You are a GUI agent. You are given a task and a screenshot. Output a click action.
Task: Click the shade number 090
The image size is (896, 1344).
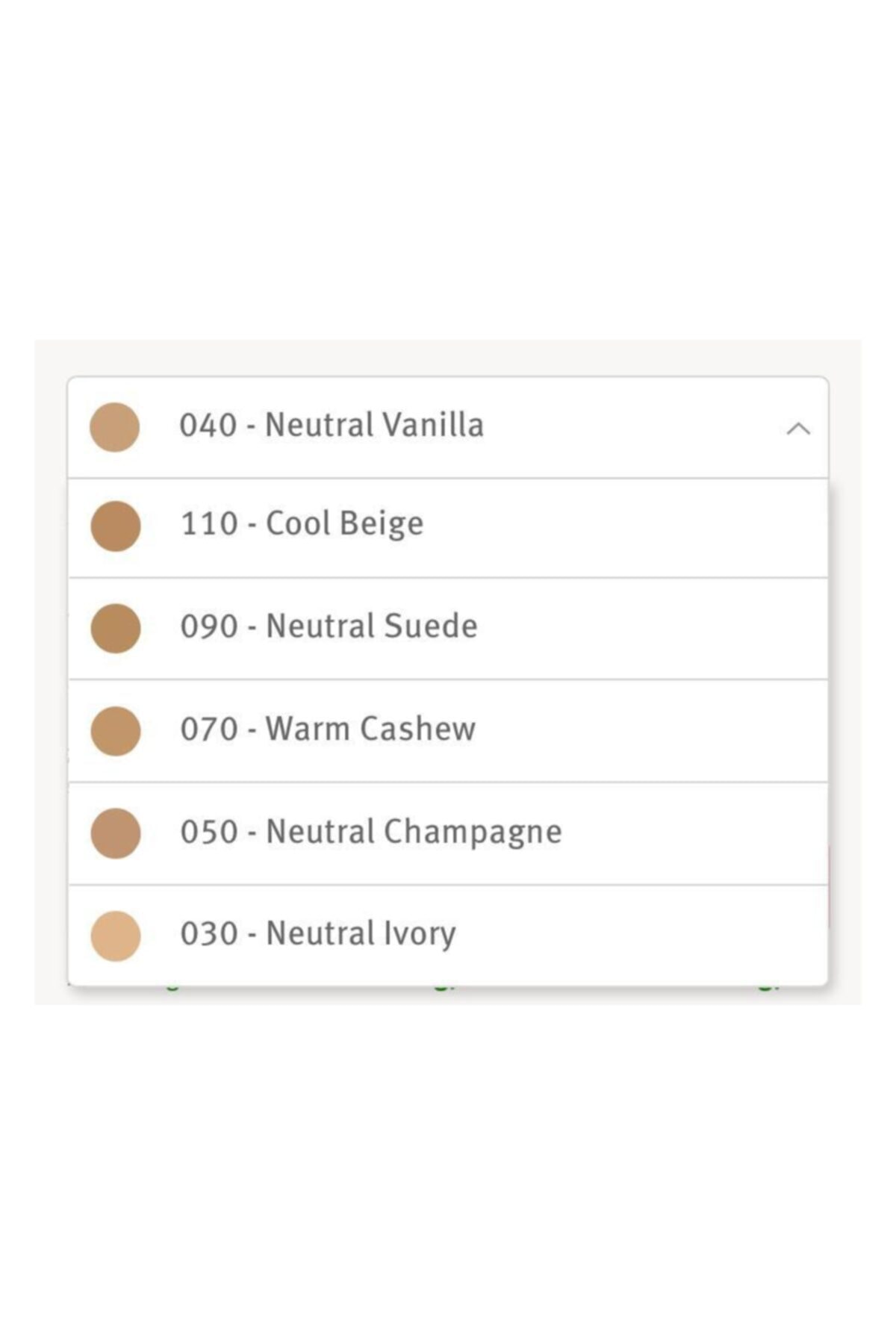tap(209, 626)
